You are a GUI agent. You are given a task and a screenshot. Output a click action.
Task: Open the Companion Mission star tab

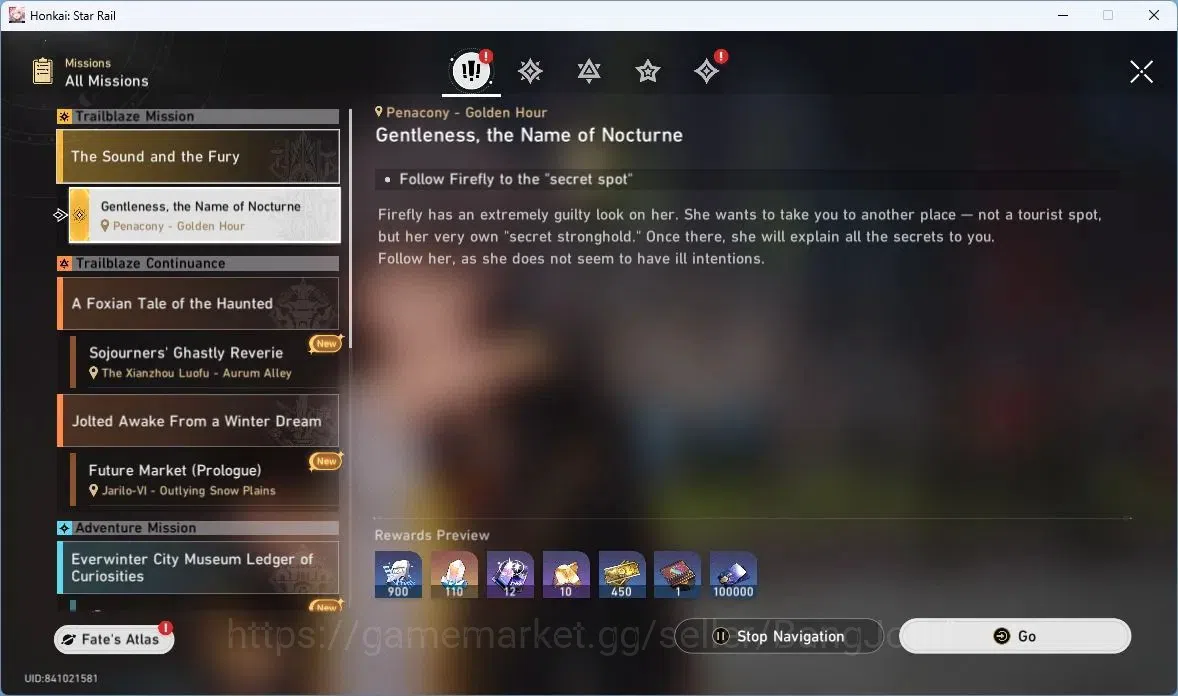click(x=648, y=71)
